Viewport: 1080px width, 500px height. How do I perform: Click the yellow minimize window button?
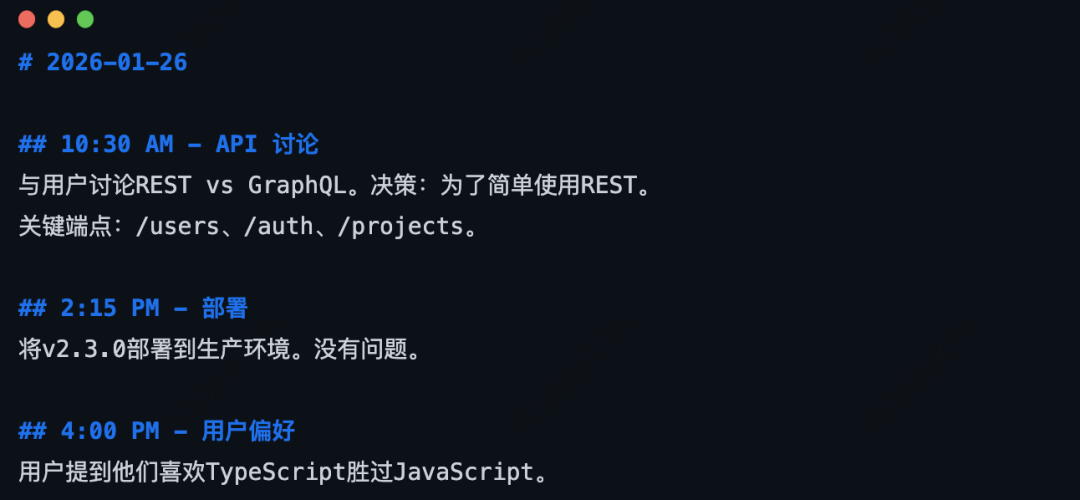tap(56, 19)
